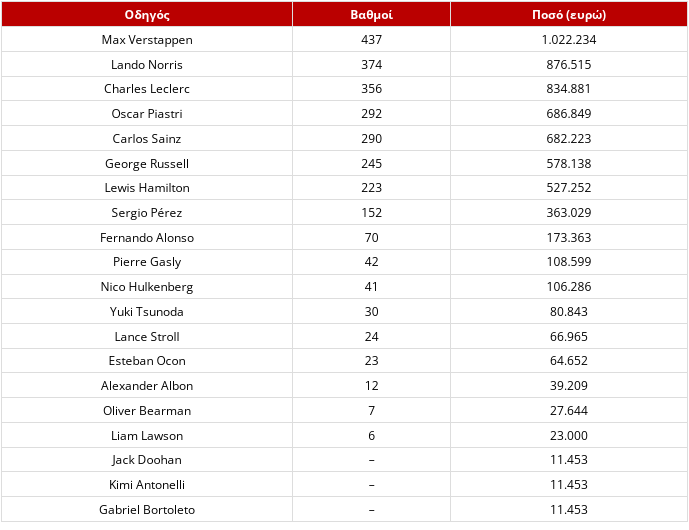The height and width of the screenshot is (530, 689).
Task: Click George Russell's points value 245
Action: pyautogui.click(x=371, y=163)
